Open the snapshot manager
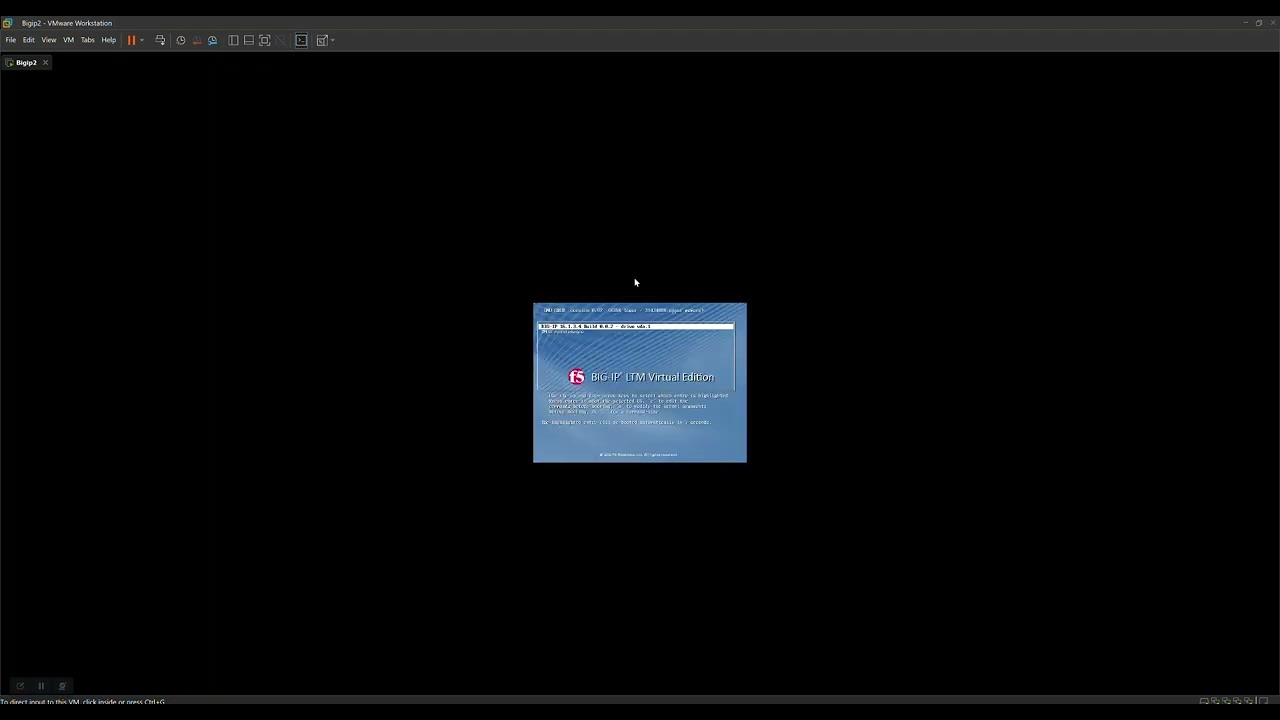 tap(213, 40)
